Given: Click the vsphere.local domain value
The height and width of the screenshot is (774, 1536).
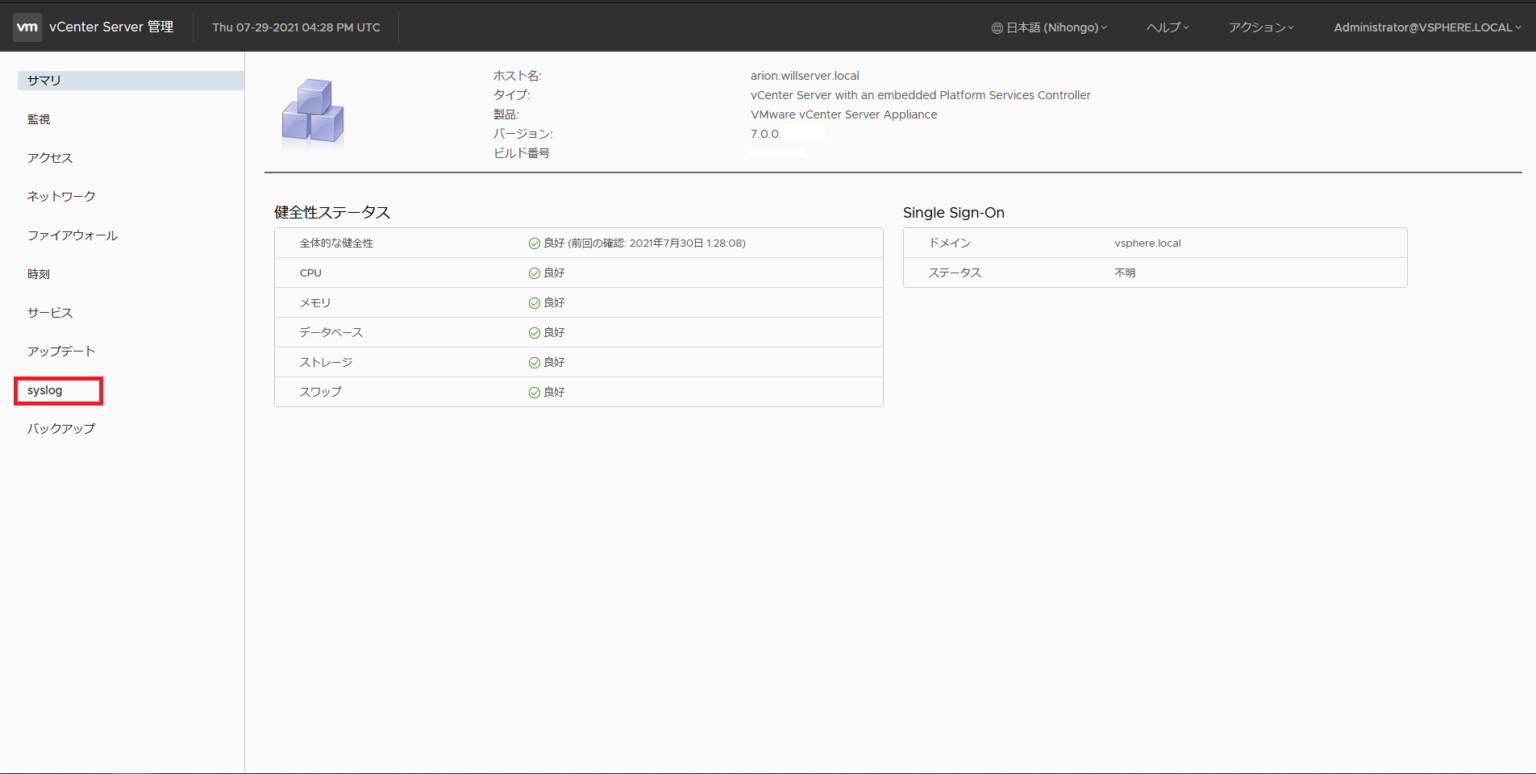Looking at the screenshot, I should pos(1147,243).
